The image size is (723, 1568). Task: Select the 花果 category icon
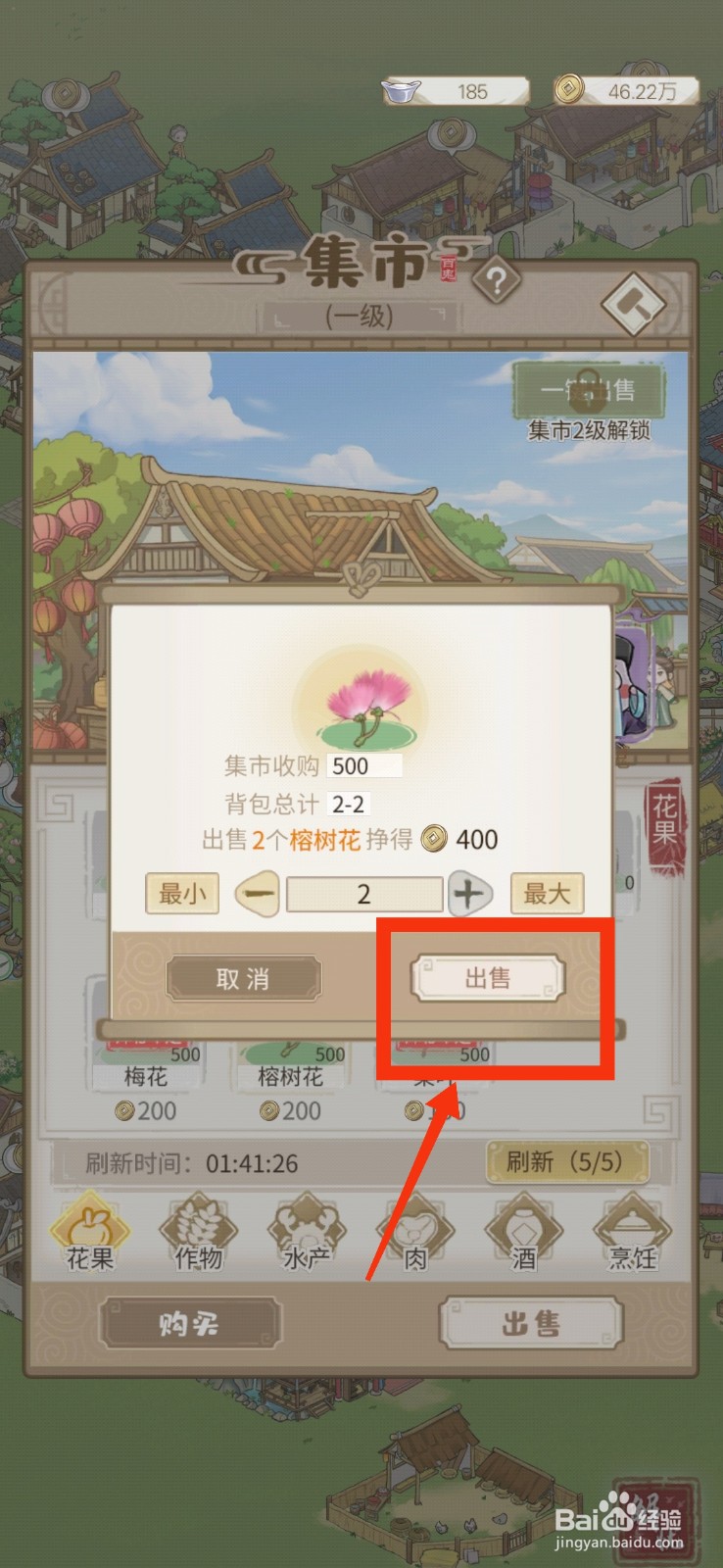coord(90,1232)
